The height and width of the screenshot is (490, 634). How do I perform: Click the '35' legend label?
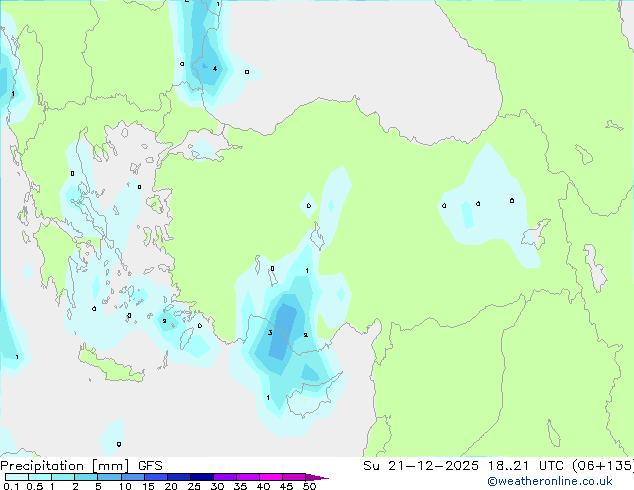(x=240, y=486)
